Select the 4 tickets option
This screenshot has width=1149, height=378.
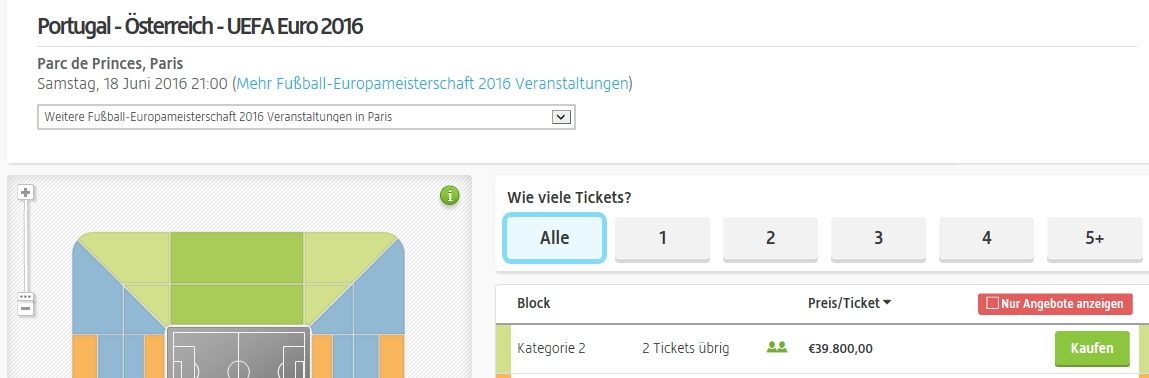coord(986,238)
